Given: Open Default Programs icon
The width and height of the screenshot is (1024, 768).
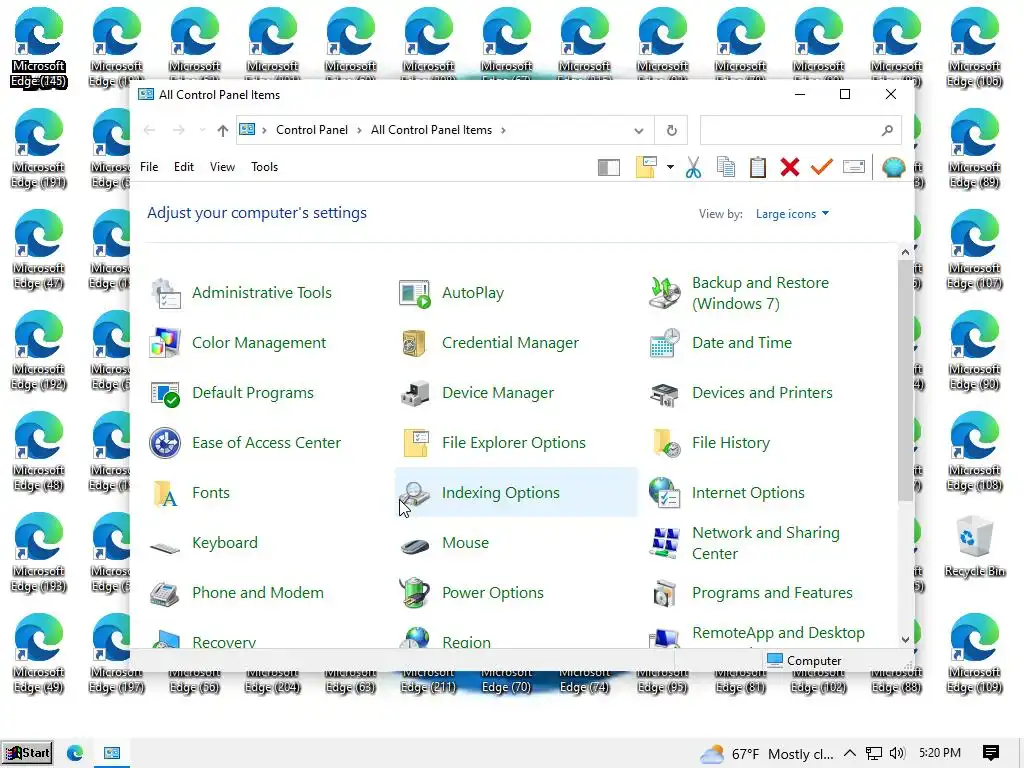Looking at the screenshot, I should (166, 393).
